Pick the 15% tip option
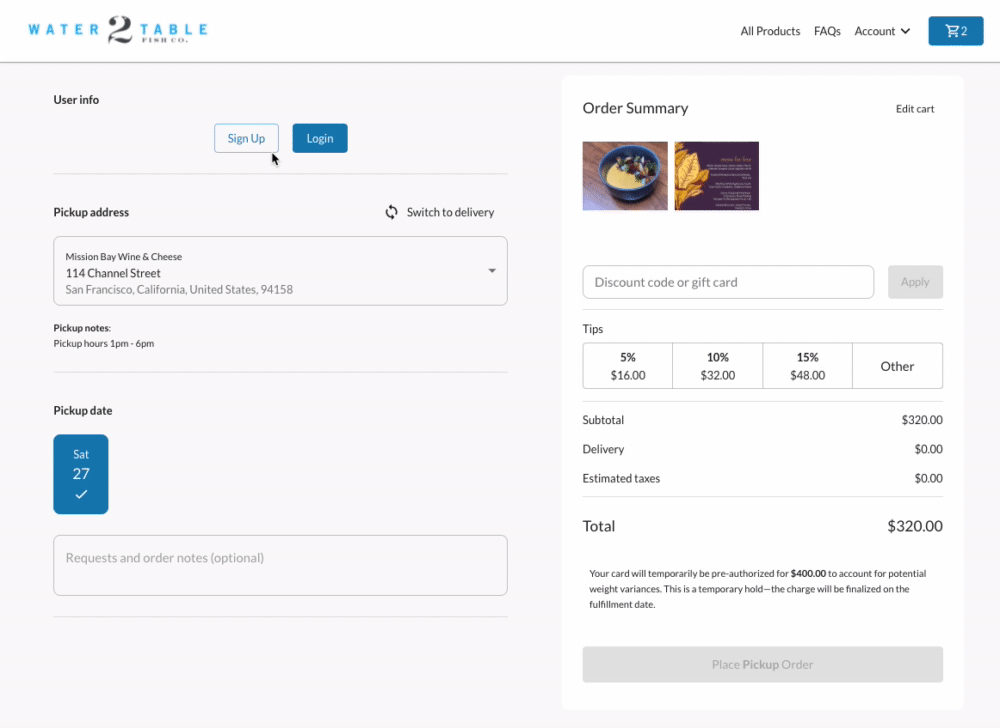Screen dimensions: 1000x728 [x=807, y=366]
